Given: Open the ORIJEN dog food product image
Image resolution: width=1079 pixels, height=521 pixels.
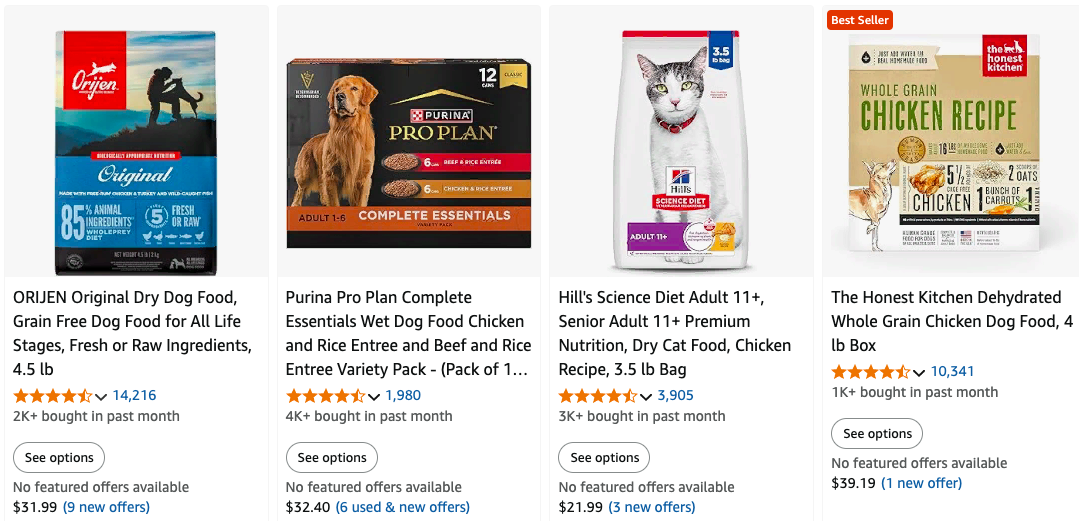Looking at the screenshot, I should click(135, 152).
